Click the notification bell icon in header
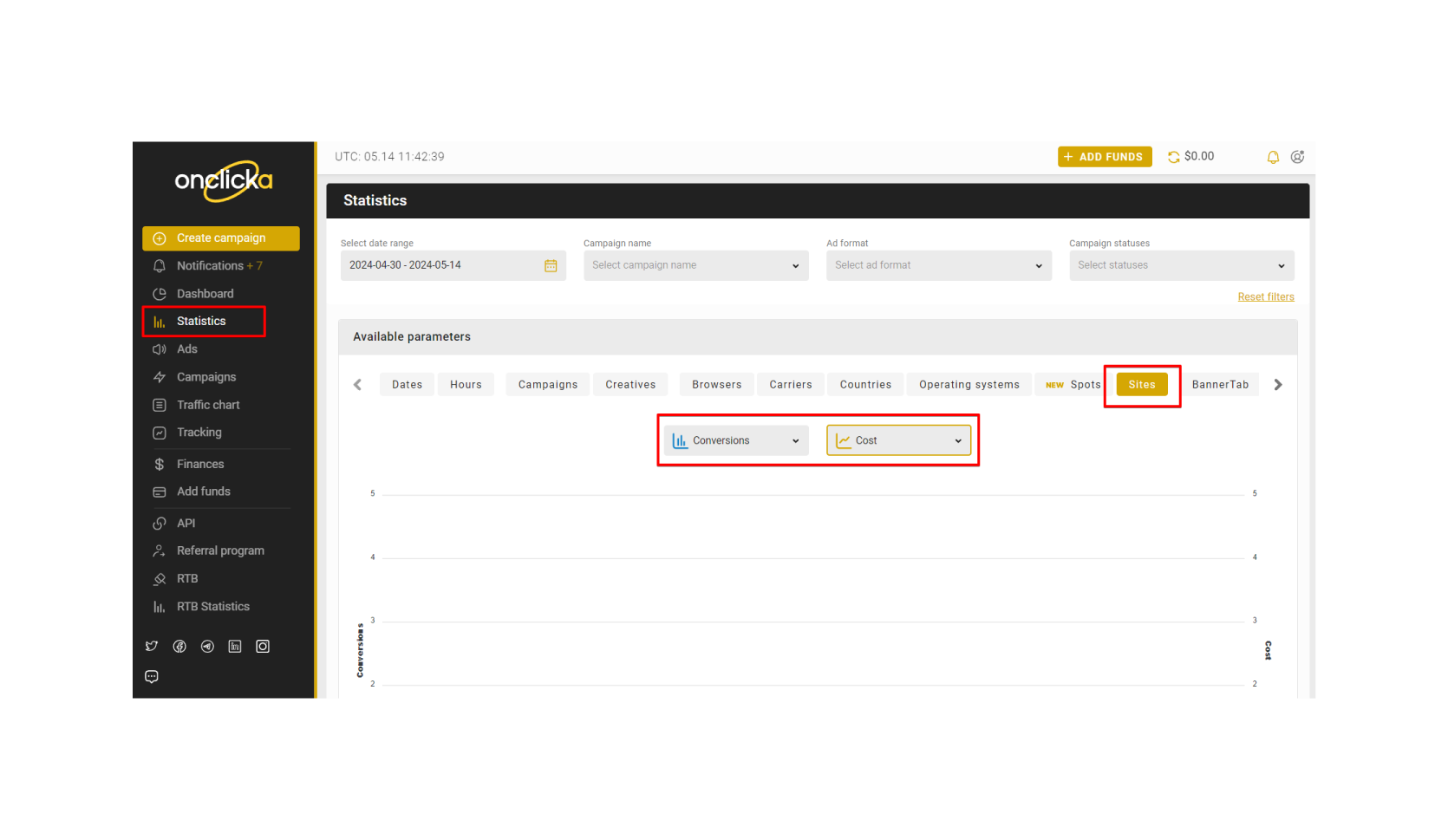1448x840 pixels. pyautogui.click(x=1273, y=157)
